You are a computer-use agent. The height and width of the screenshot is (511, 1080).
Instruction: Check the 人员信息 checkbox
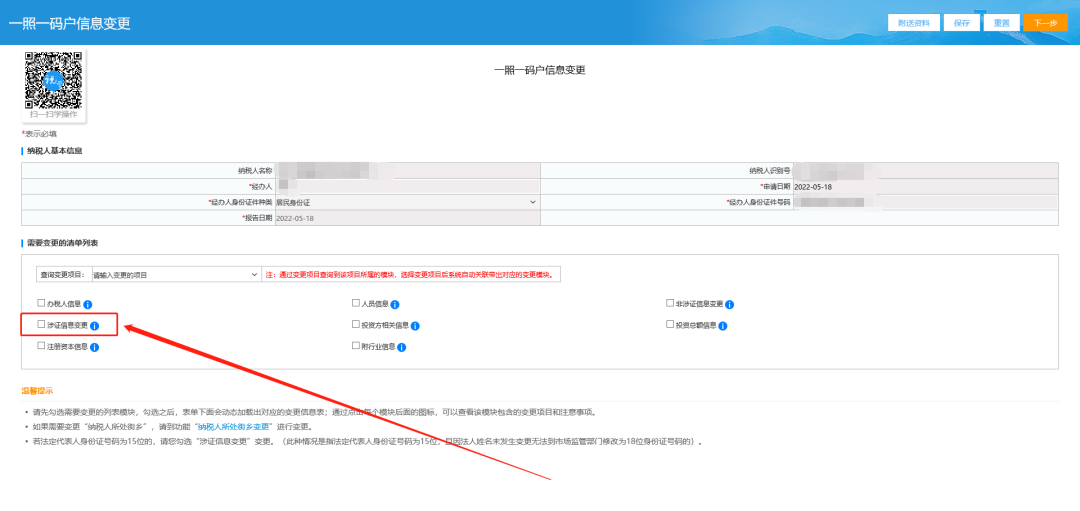pos(355,302)
